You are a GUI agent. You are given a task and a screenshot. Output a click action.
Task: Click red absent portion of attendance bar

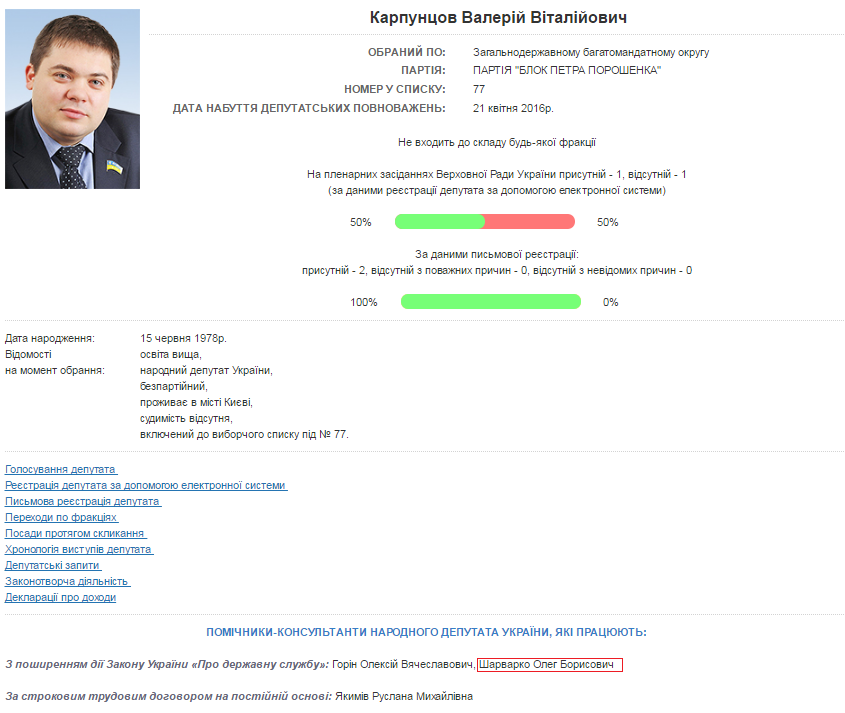pos(530,222)
